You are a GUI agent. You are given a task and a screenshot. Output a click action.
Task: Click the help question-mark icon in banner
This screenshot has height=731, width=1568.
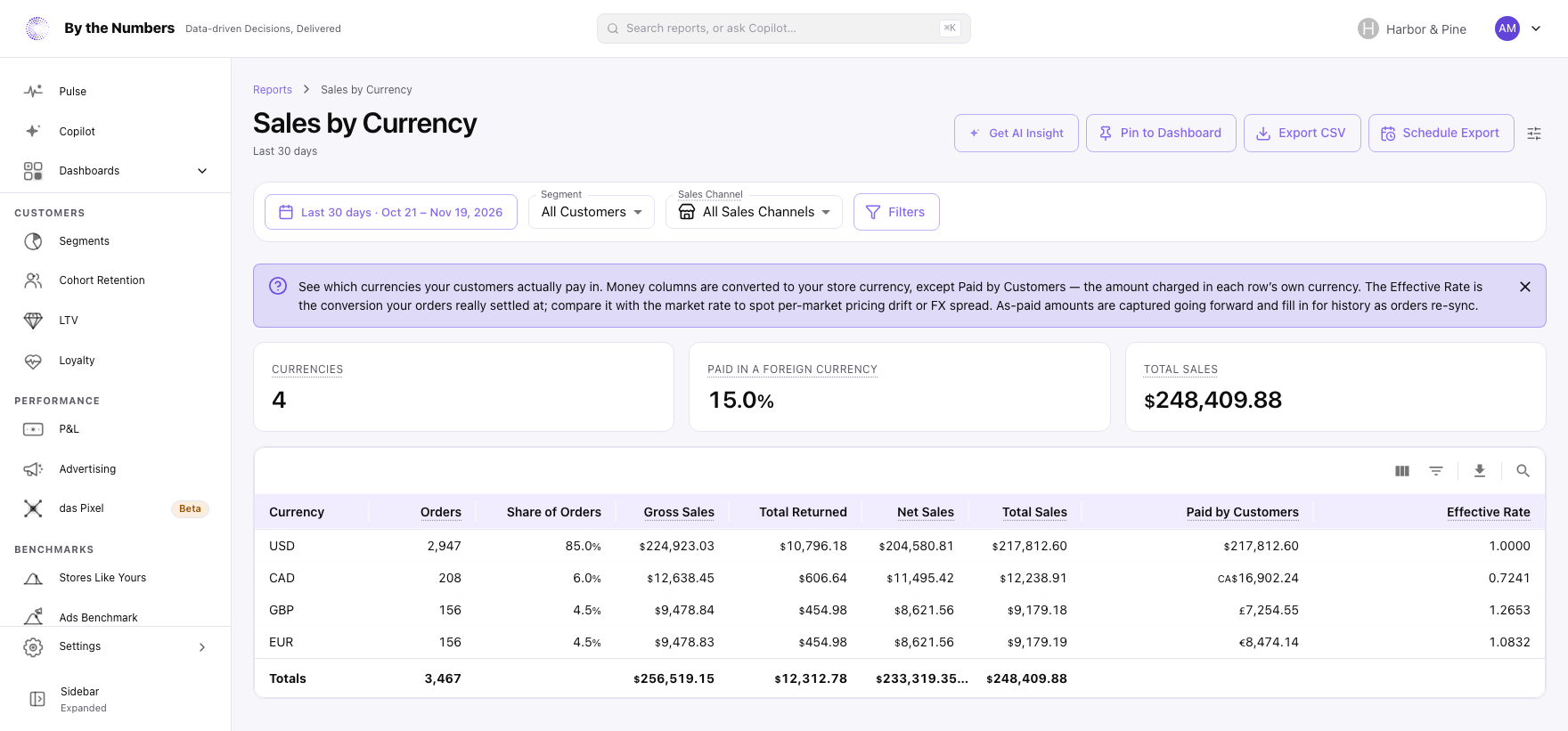click(278, 286)
